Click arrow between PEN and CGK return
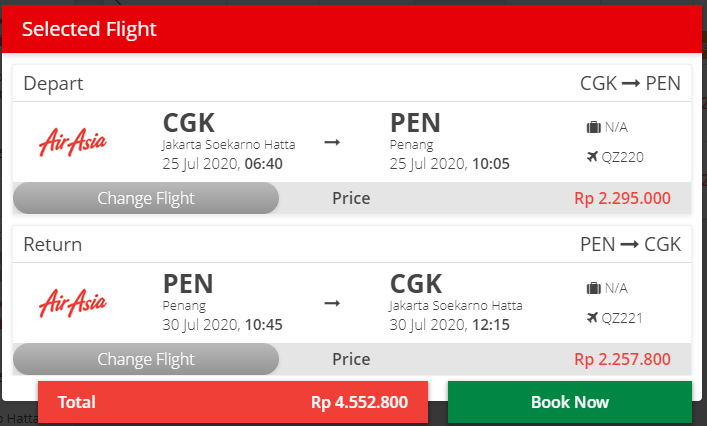Viewport: 707px width, 426px height. point(333,302)
